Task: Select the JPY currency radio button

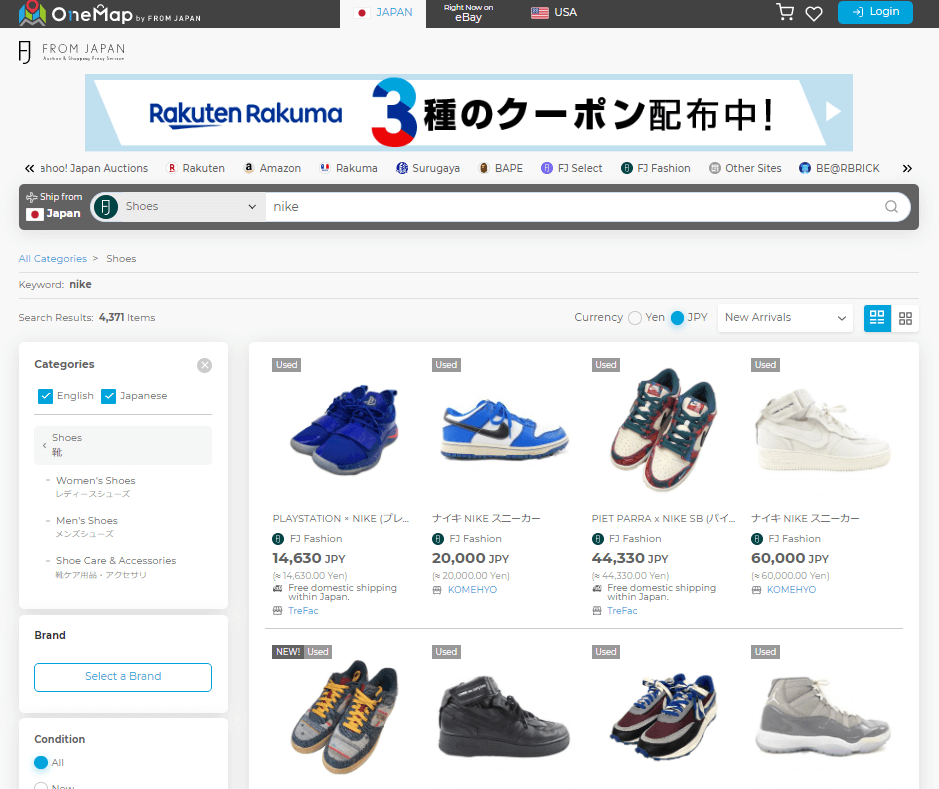Action: click(x=677, y=318)
